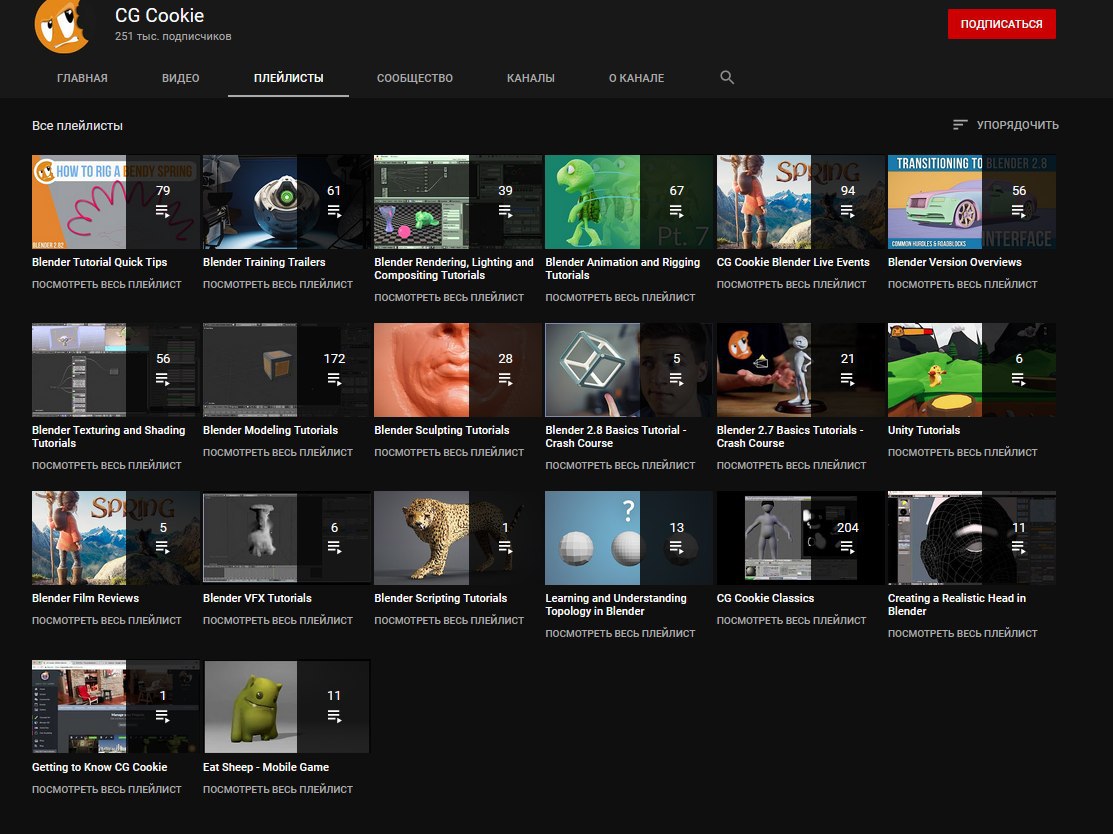Open Blender Film Reviews playlist title
The image size is (1113, 834).
85,598
